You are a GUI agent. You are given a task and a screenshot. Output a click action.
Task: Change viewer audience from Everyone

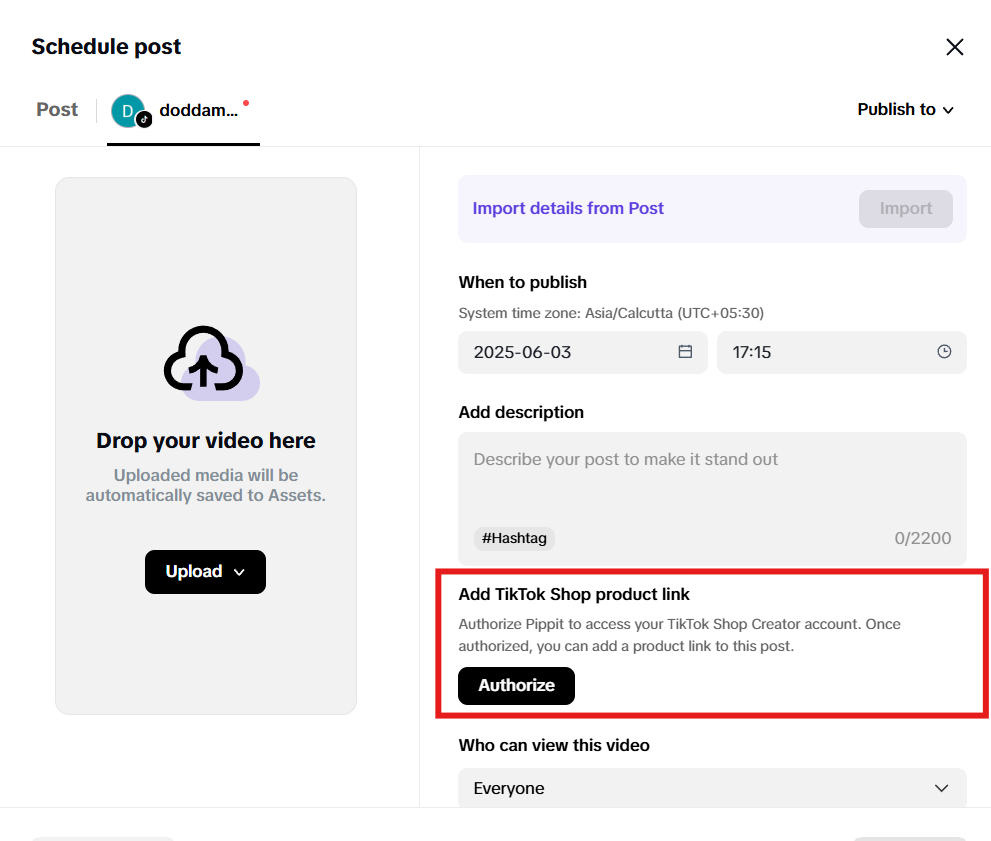click(711, 788)
